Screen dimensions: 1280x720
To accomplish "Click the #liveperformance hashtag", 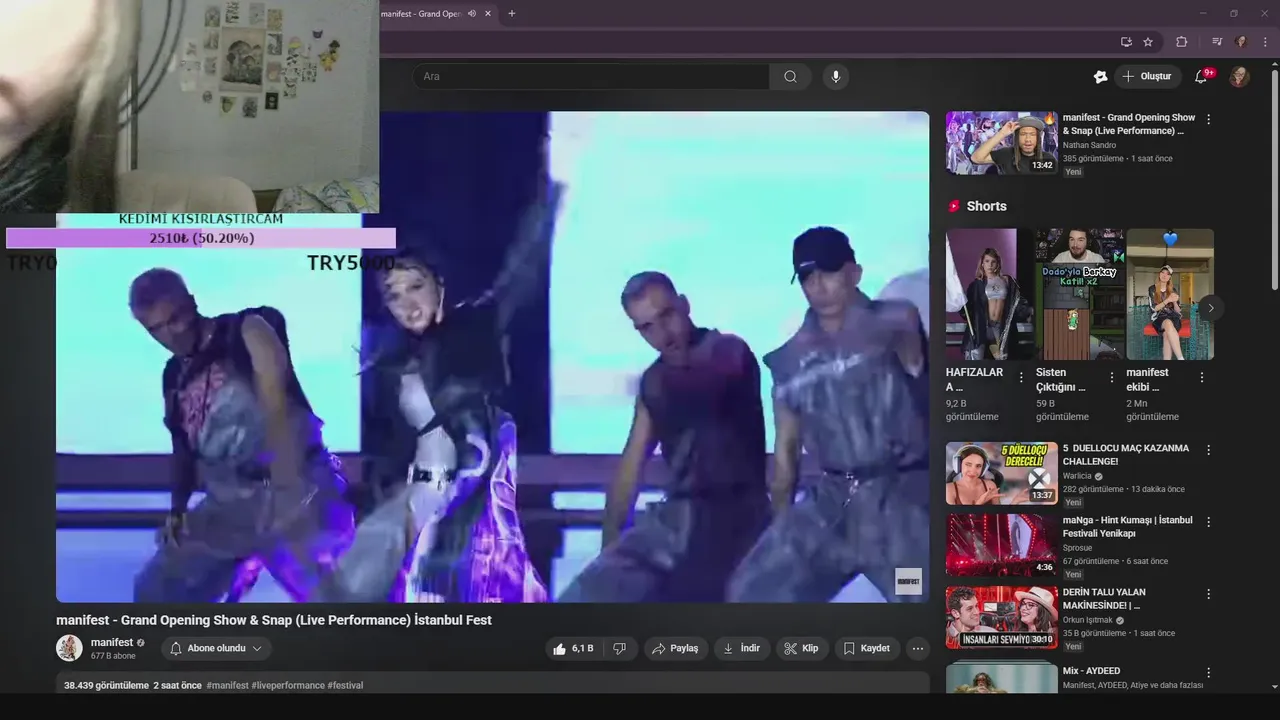I will pyautogui.click(x=288, y=685).
